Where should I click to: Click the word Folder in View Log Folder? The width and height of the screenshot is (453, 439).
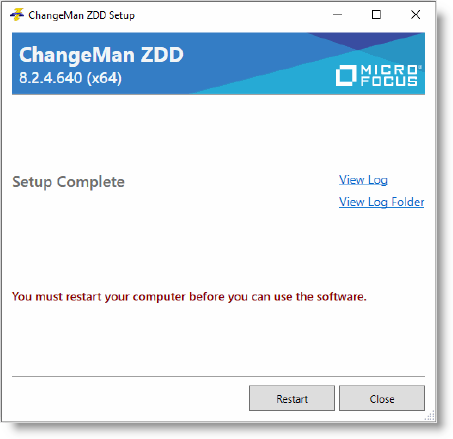pyautogui.click(x=408, y=202)
